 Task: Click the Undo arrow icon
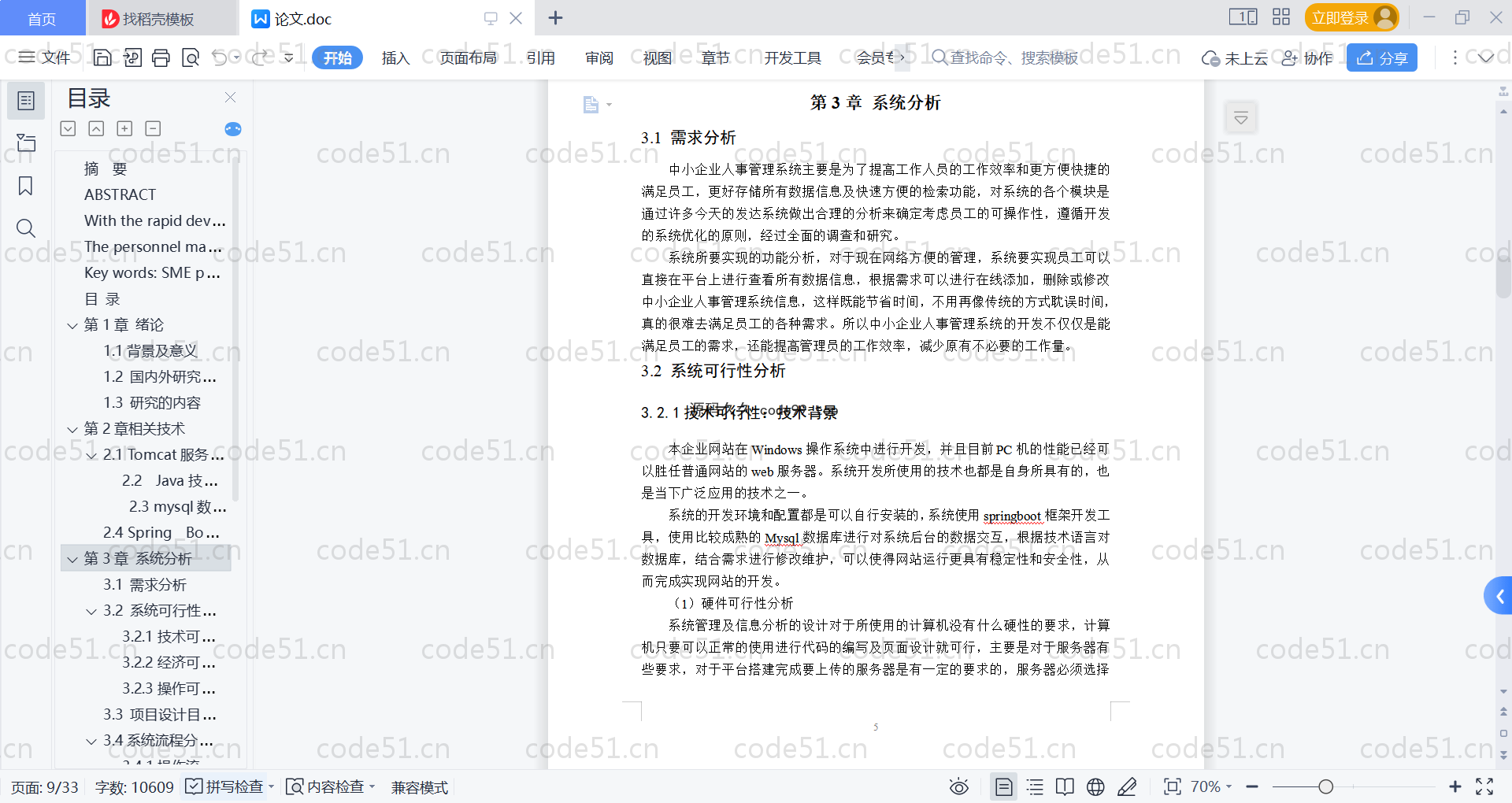point(220,57)
